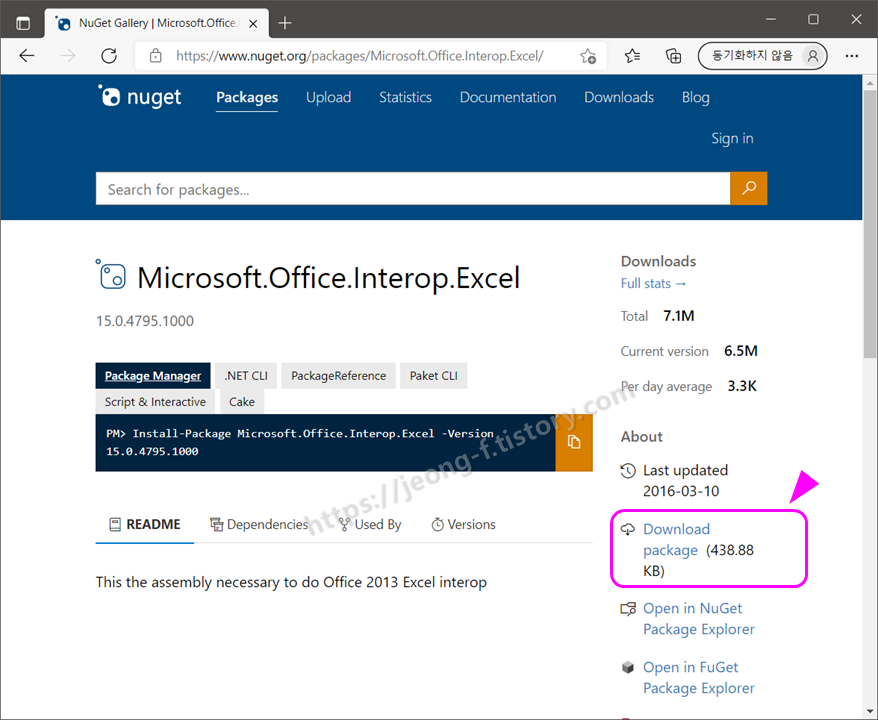Click the site lock icon in address bar

coord(155,55)
